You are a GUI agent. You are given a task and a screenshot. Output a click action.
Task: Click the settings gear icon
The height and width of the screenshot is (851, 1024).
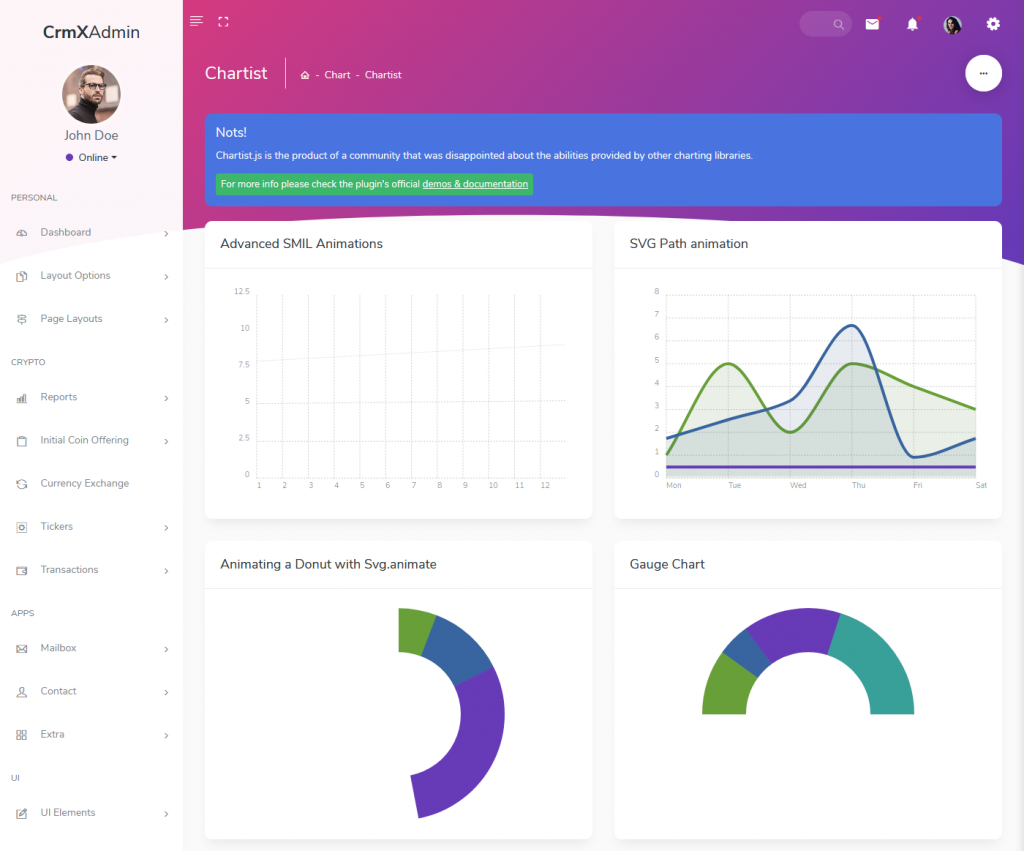[x=992, y=24]
